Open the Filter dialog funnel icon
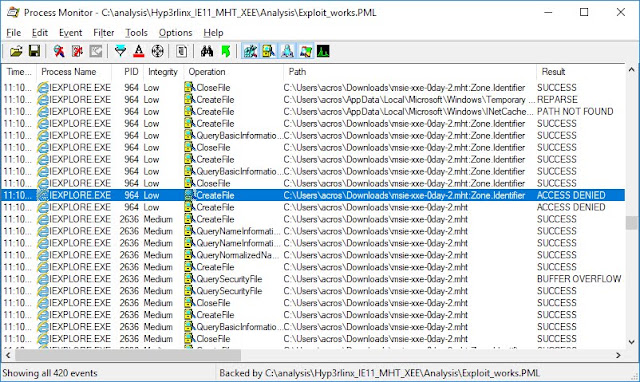 [x=120, y=51]
